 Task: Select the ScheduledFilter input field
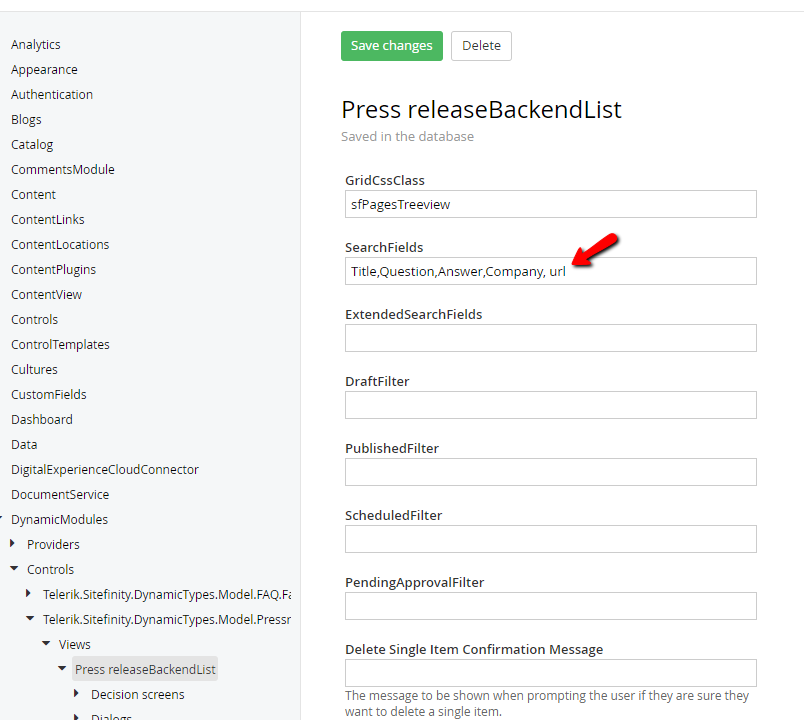551,539
